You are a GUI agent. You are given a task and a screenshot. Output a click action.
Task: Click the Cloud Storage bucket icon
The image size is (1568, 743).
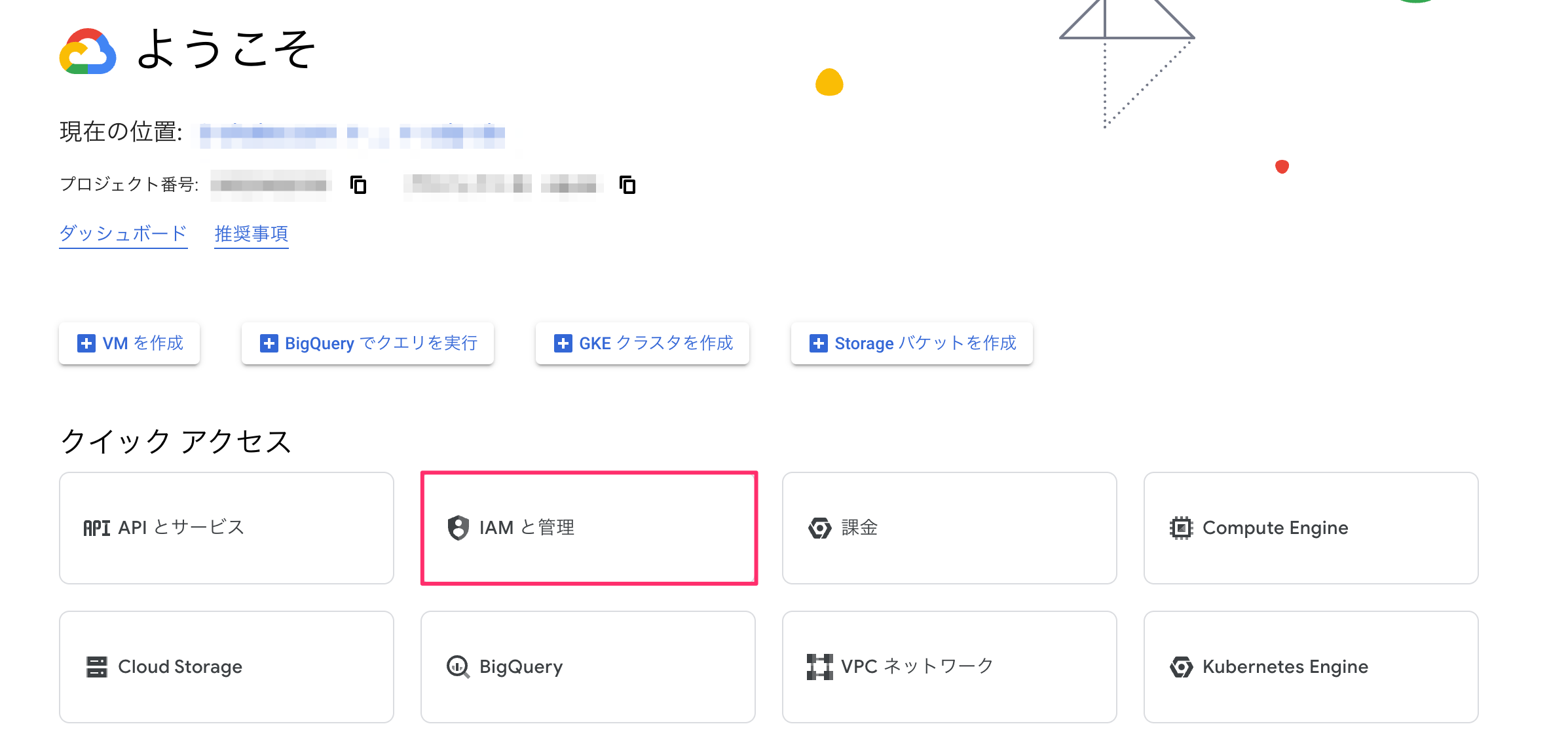click(97, 667)
